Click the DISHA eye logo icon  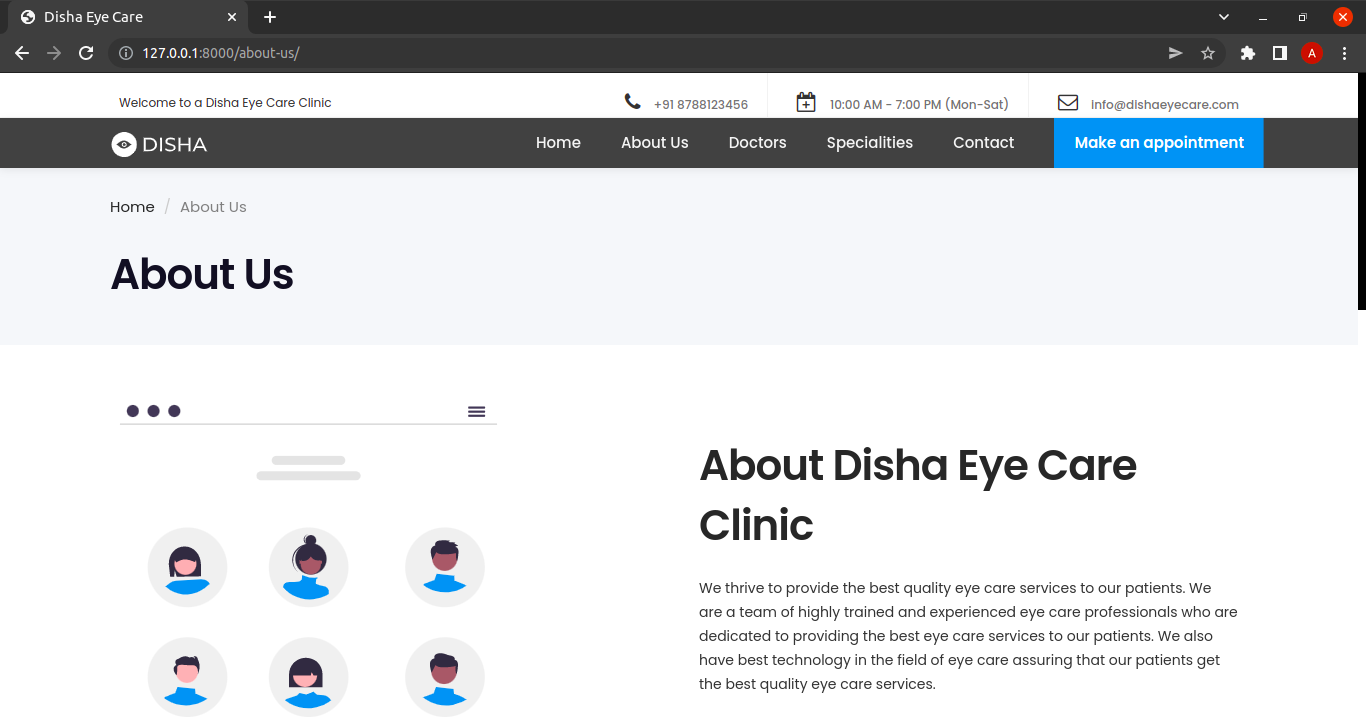124,143
